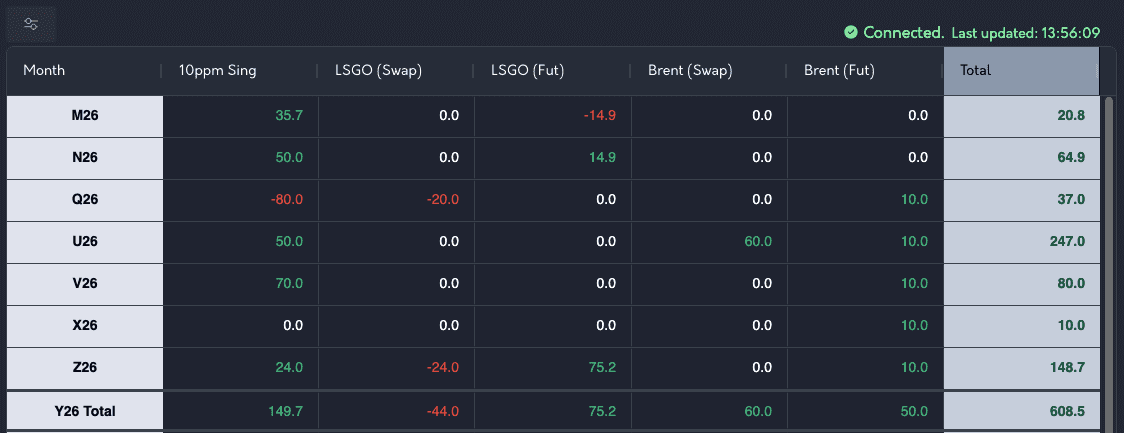Screen dimensions: 1124x433
Task: Click the Last updated timestamp text
Action: (1025, 33)
